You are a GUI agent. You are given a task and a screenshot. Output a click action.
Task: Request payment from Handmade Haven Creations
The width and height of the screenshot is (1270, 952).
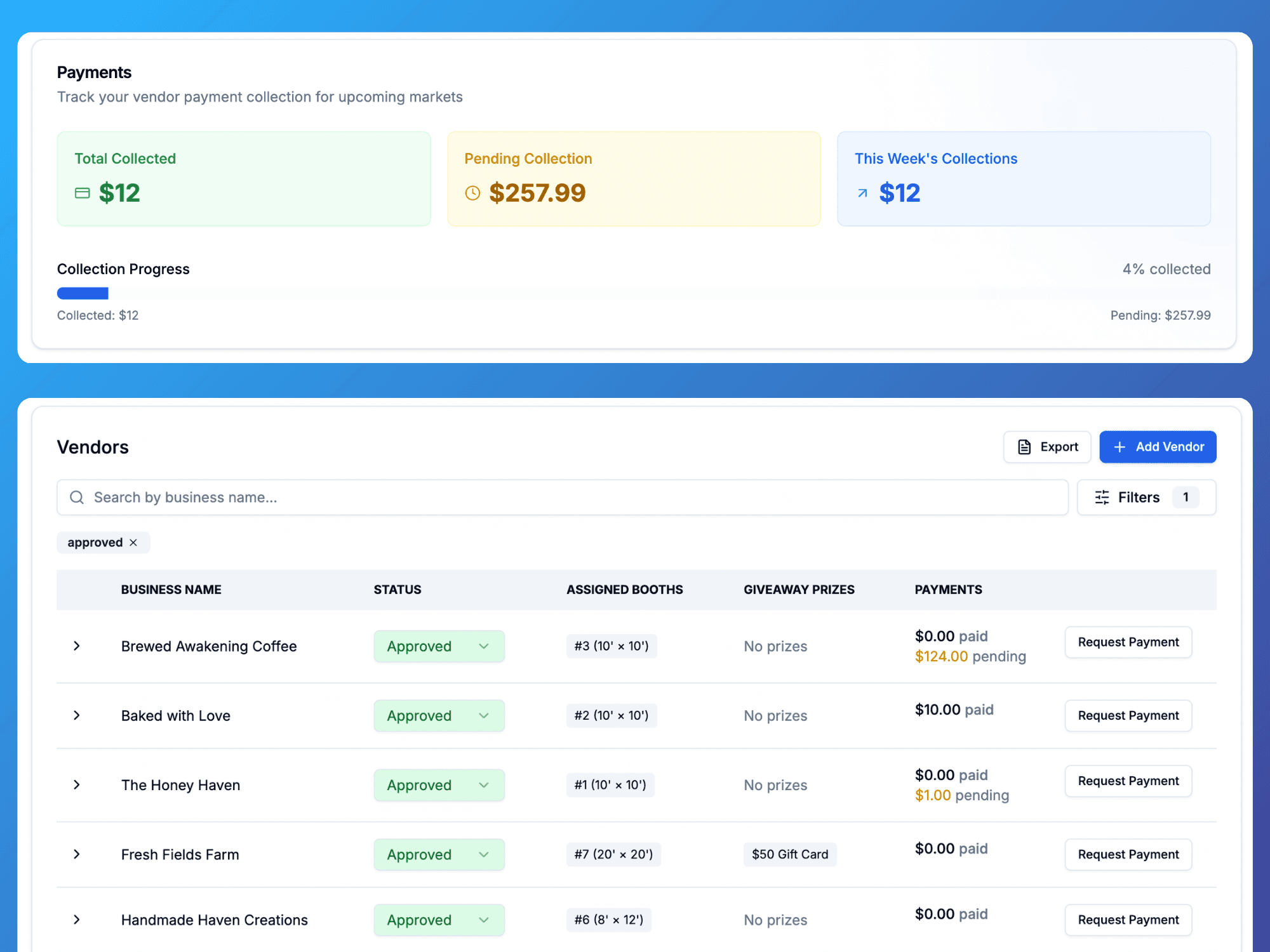[x=1128, y=920]
